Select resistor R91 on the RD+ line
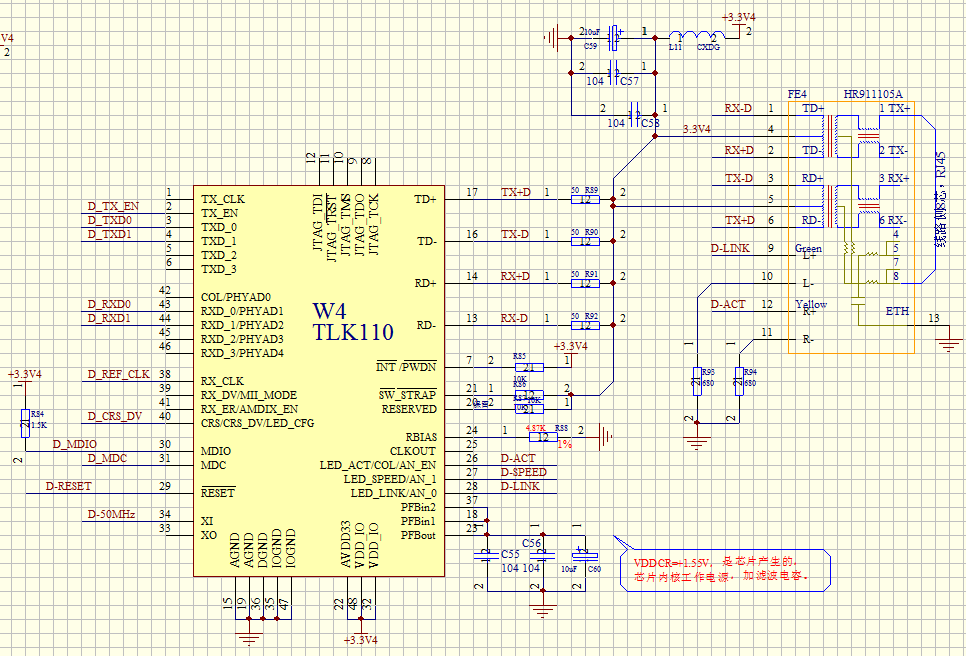Viewport: 966px width, 656px height. click(585, 283)
